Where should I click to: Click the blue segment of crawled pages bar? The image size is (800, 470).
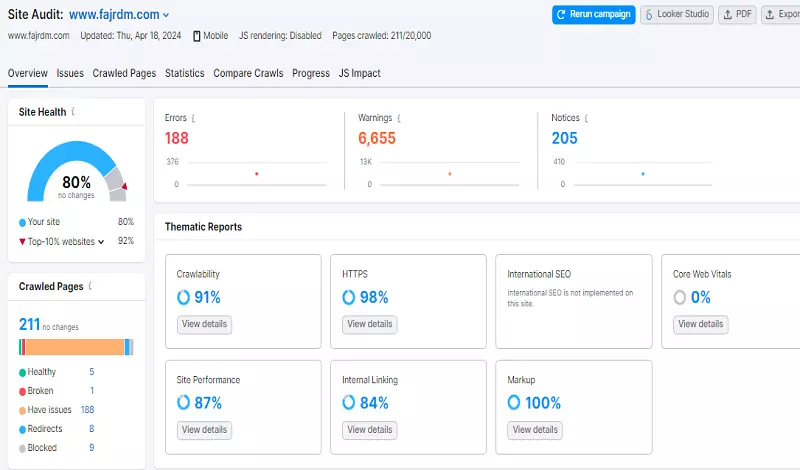pos(127,347)
